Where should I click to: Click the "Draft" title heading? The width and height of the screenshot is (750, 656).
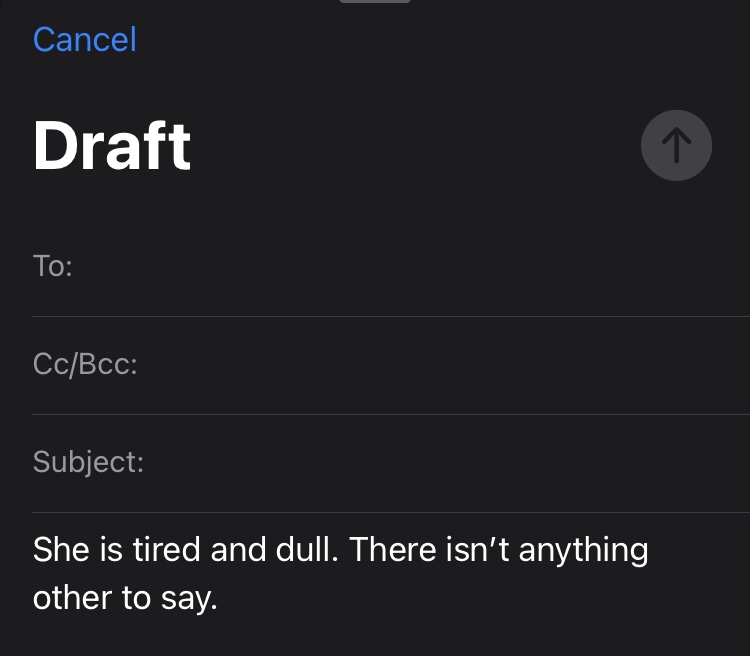[x=112, y=146]
